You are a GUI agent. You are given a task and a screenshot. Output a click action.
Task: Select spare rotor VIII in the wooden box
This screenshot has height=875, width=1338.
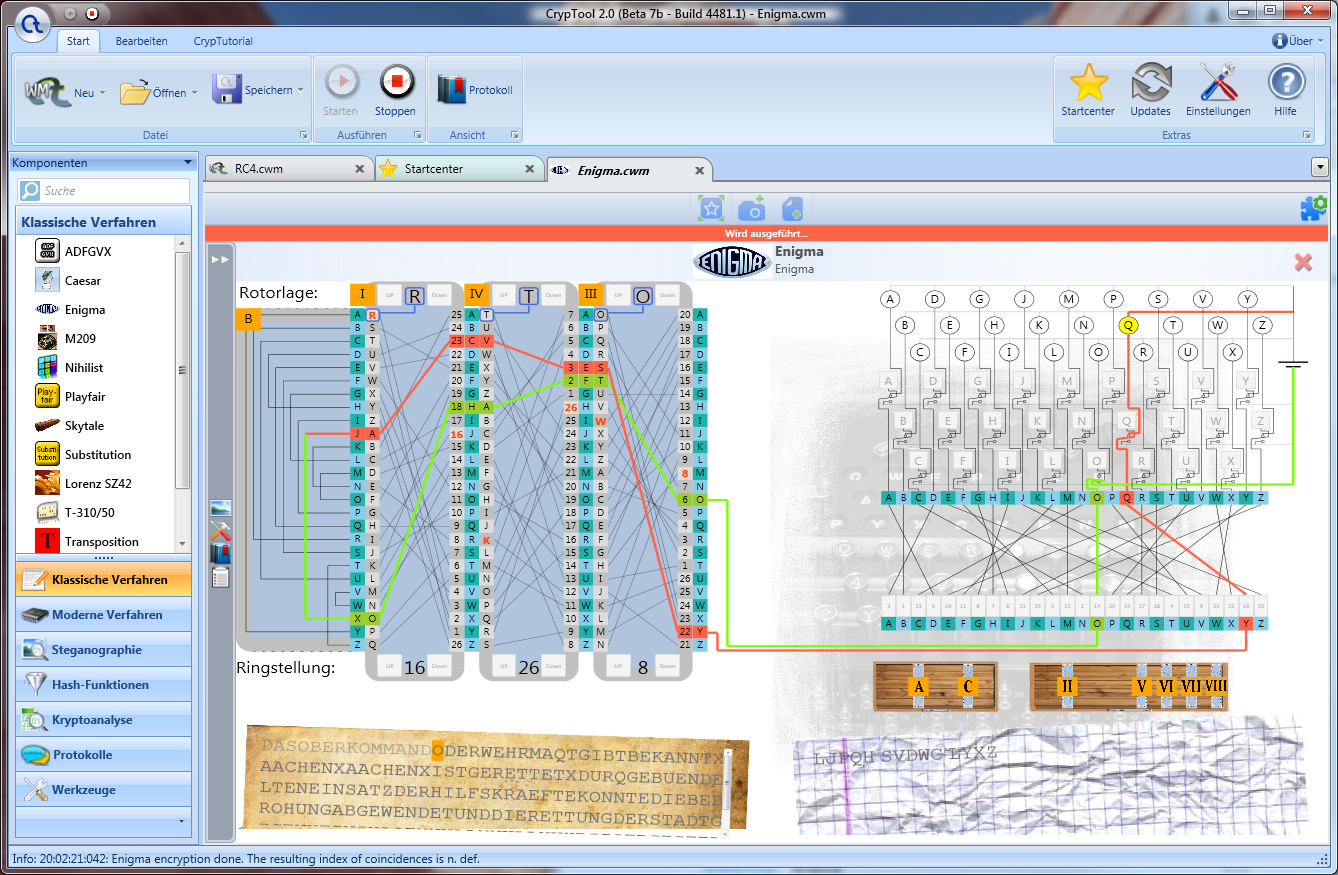click(1216, 686)
